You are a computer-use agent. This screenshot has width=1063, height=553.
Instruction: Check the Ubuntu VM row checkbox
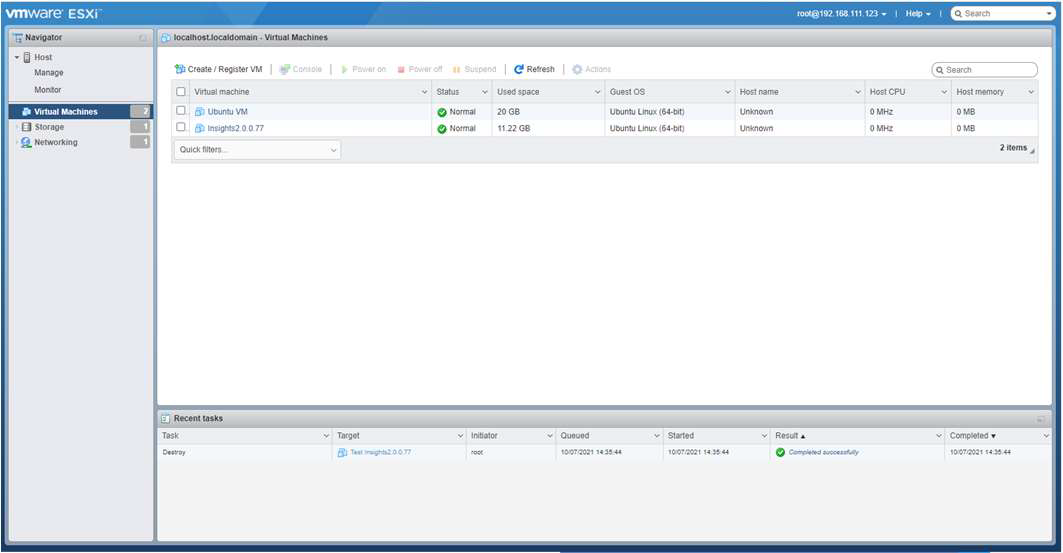181,110
